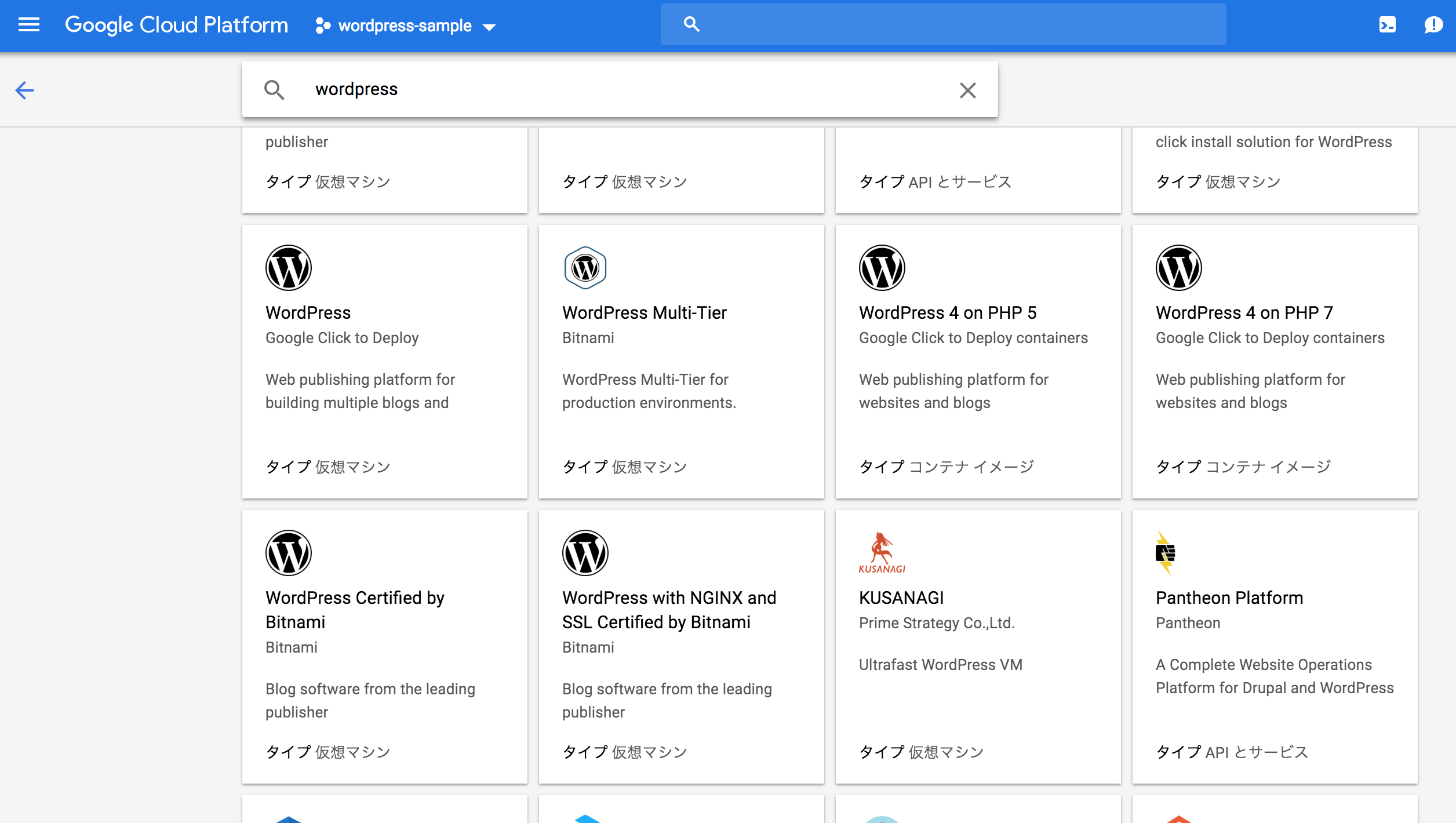Activate Cloud Shell terminal icon

(x=1387, y=25)
